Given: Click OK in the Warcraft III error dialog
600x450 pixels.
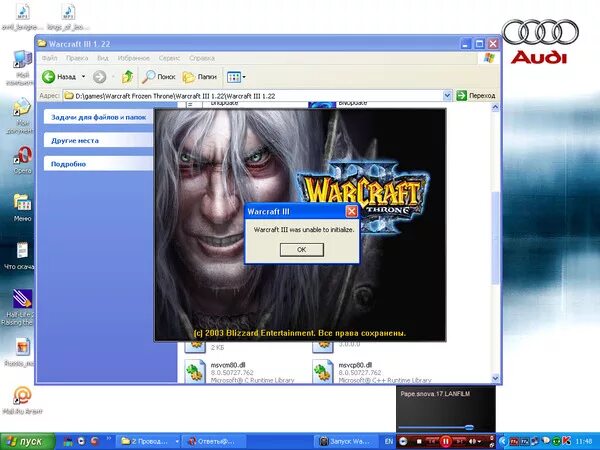Looking at the screenshot, I should coord(302,249).
